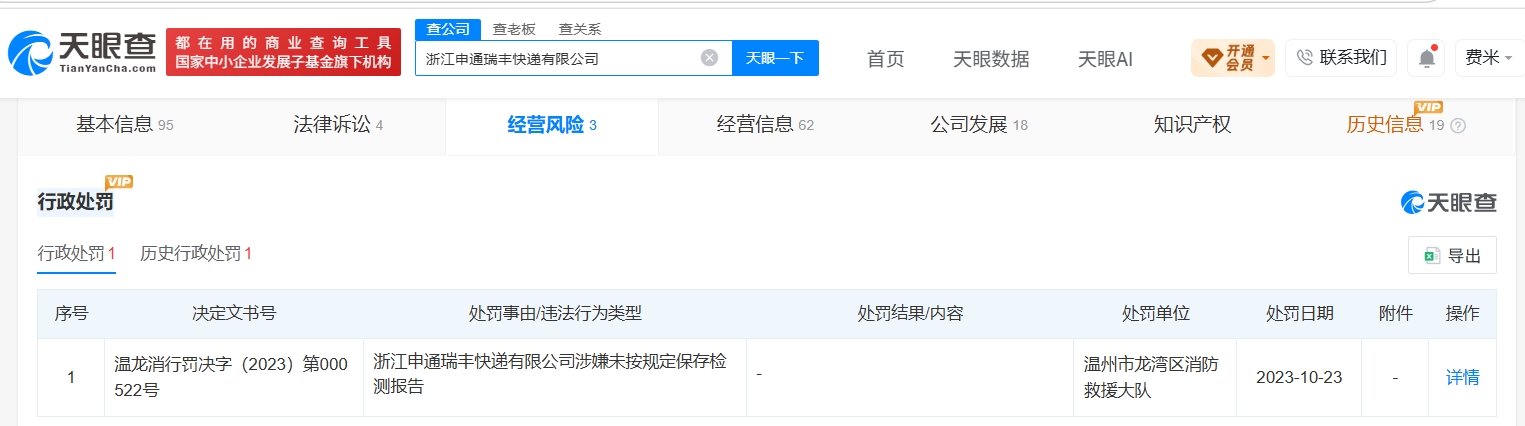
Task: Select the 行政处罚 sub-tab
Action: pyautogui.click(x=77, y=254)
